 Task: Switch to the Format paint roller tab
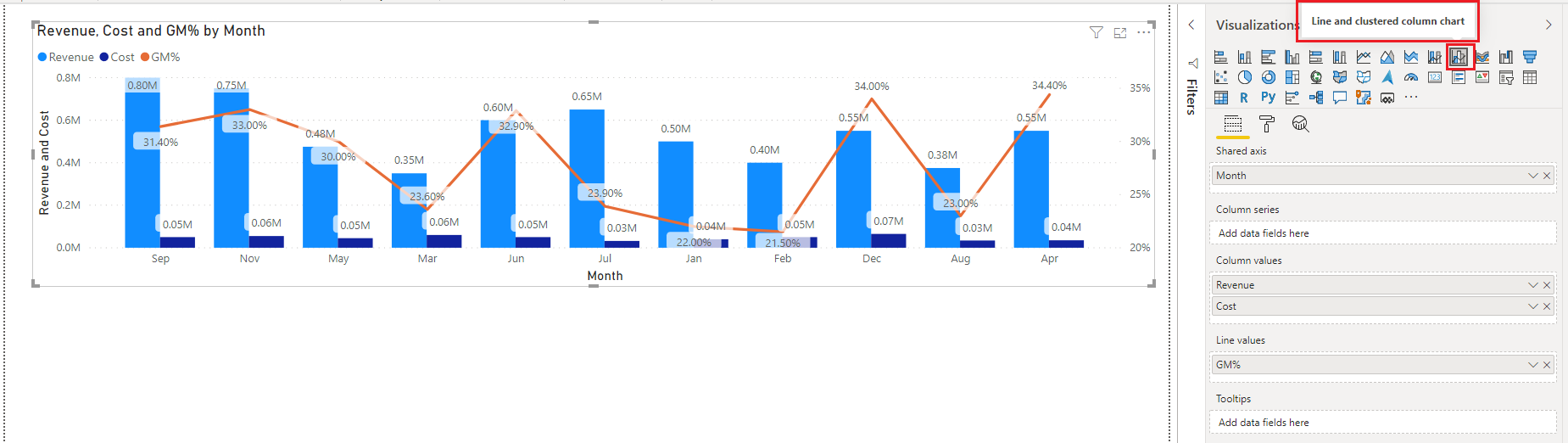1266,124
